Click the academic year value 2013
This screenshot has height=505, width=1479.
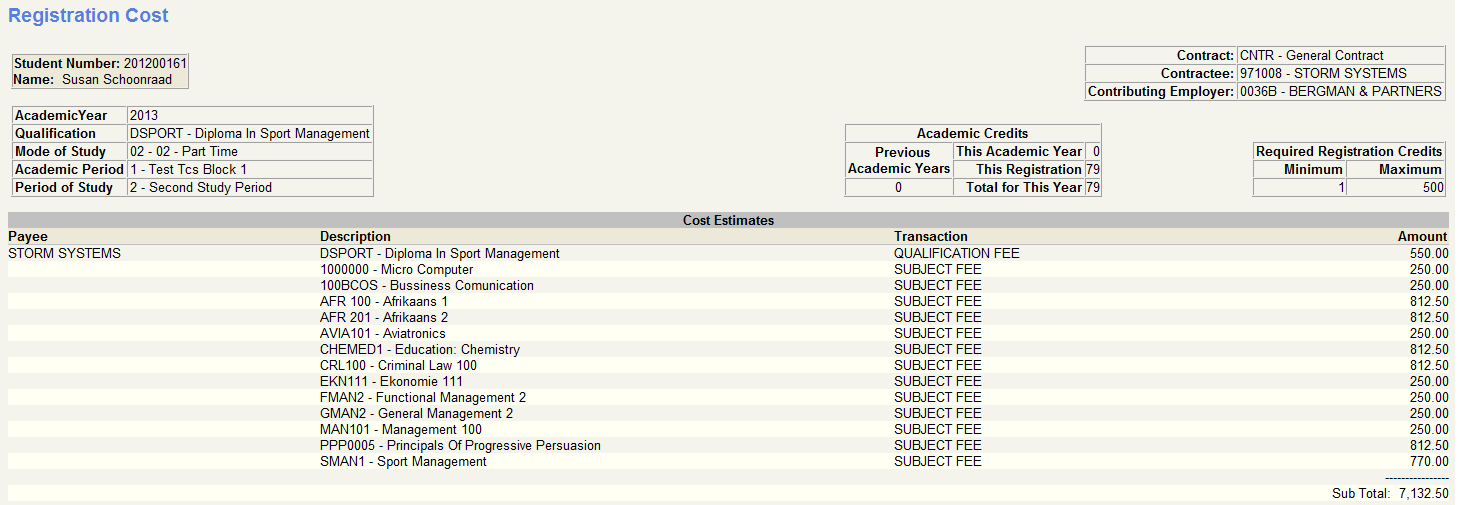pyautogui.click(x=144, y=116)
